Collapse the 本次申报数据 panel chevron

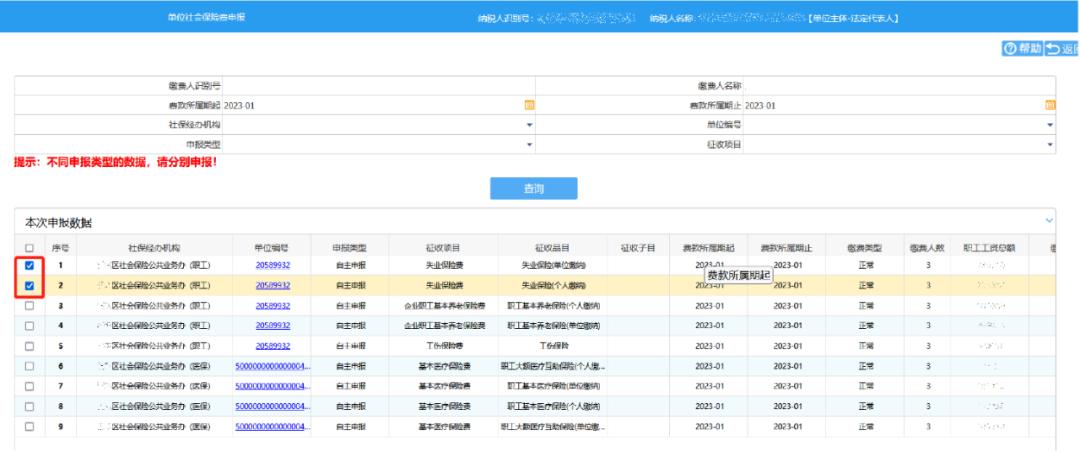[x=1049, y=220]
